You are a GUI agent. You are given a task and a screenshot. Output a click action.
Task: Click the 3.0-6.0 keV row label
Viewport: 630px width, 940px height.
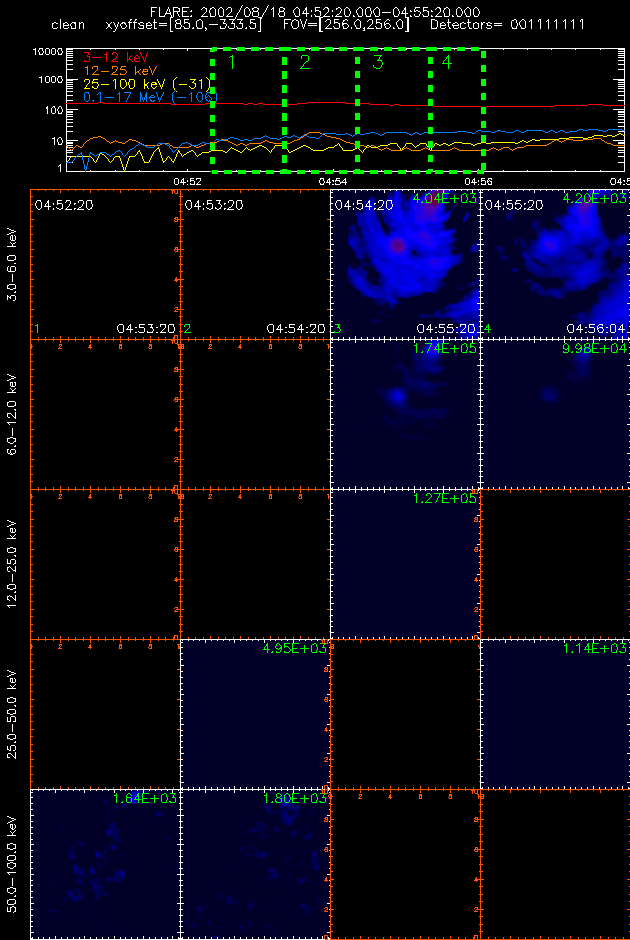(x=14, y=263)
